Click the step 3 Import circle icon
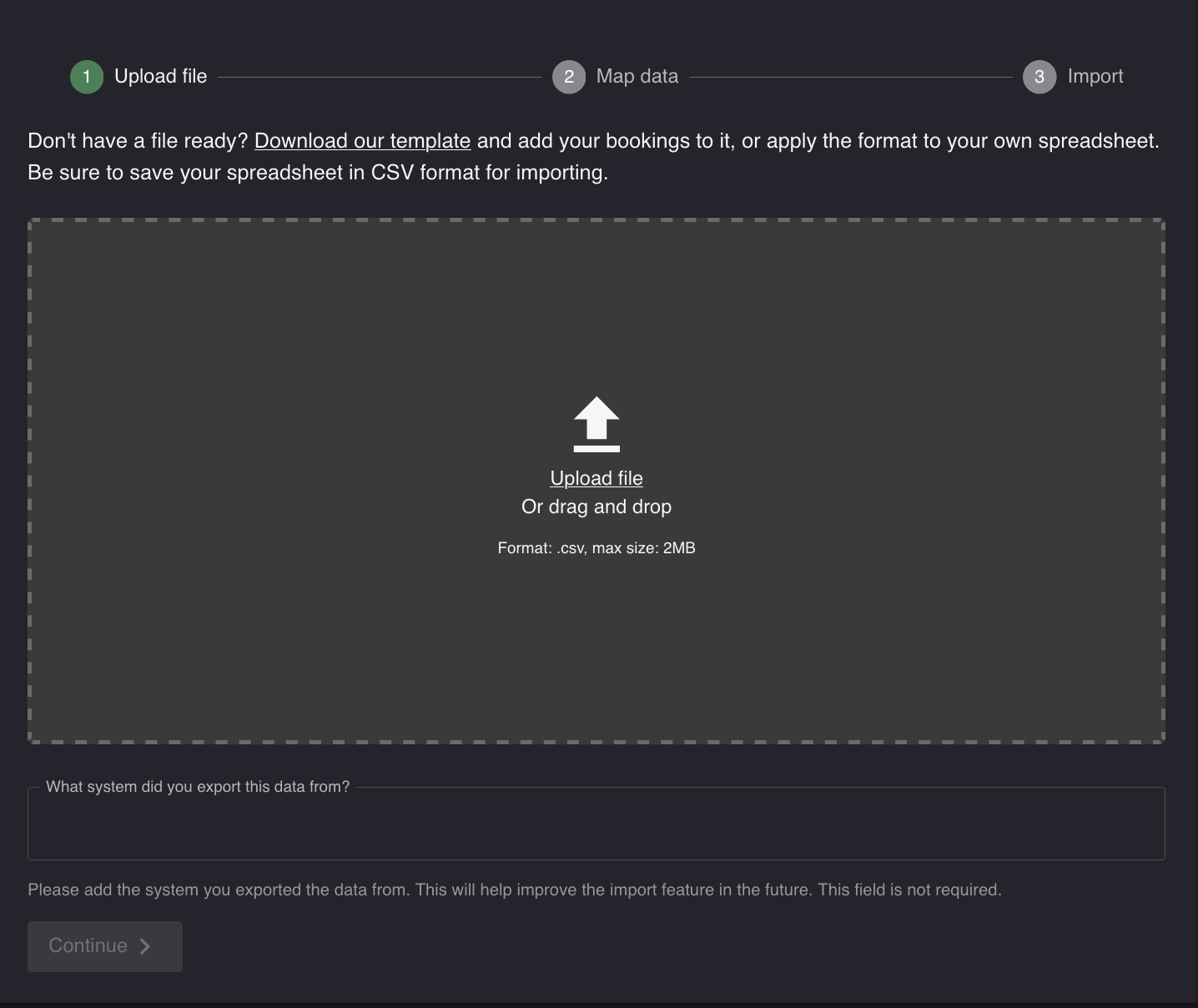The height and width of the screenshot is (1008, 1198). (1039, 76)
